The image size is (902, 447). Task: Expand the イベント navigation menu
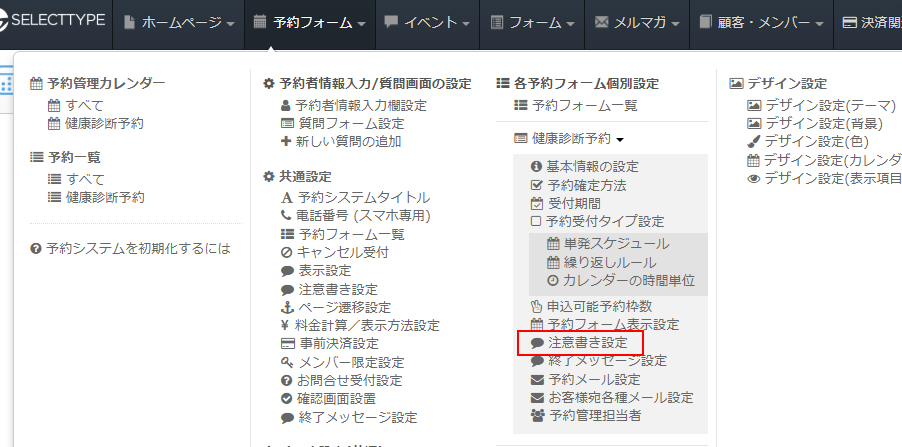[x=427, y=22]
